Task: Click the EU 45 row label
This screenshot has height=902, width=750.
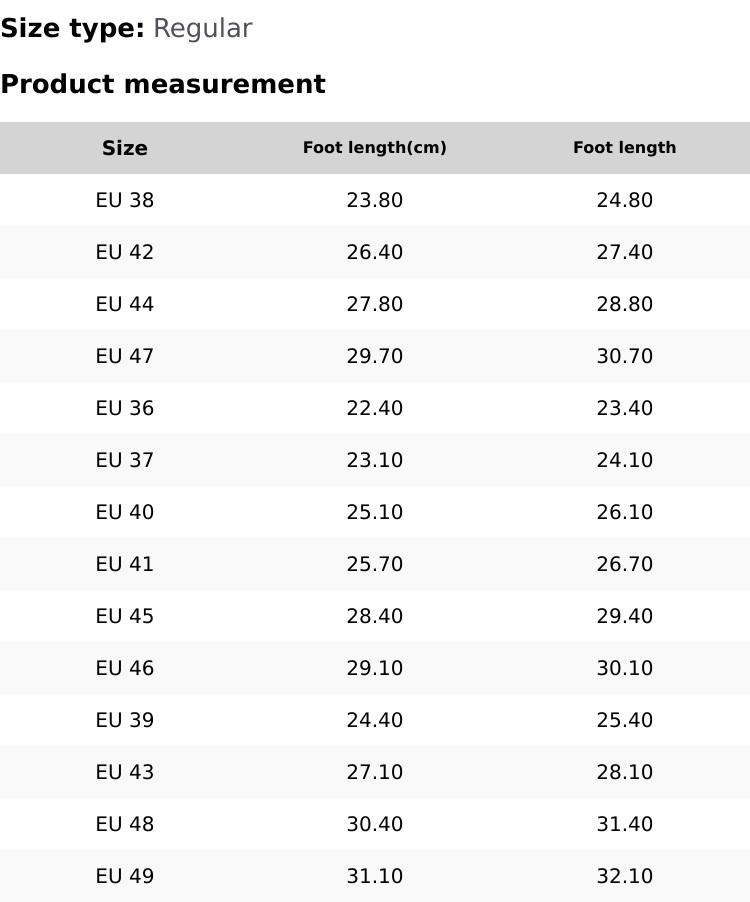Action: (125, 616)
